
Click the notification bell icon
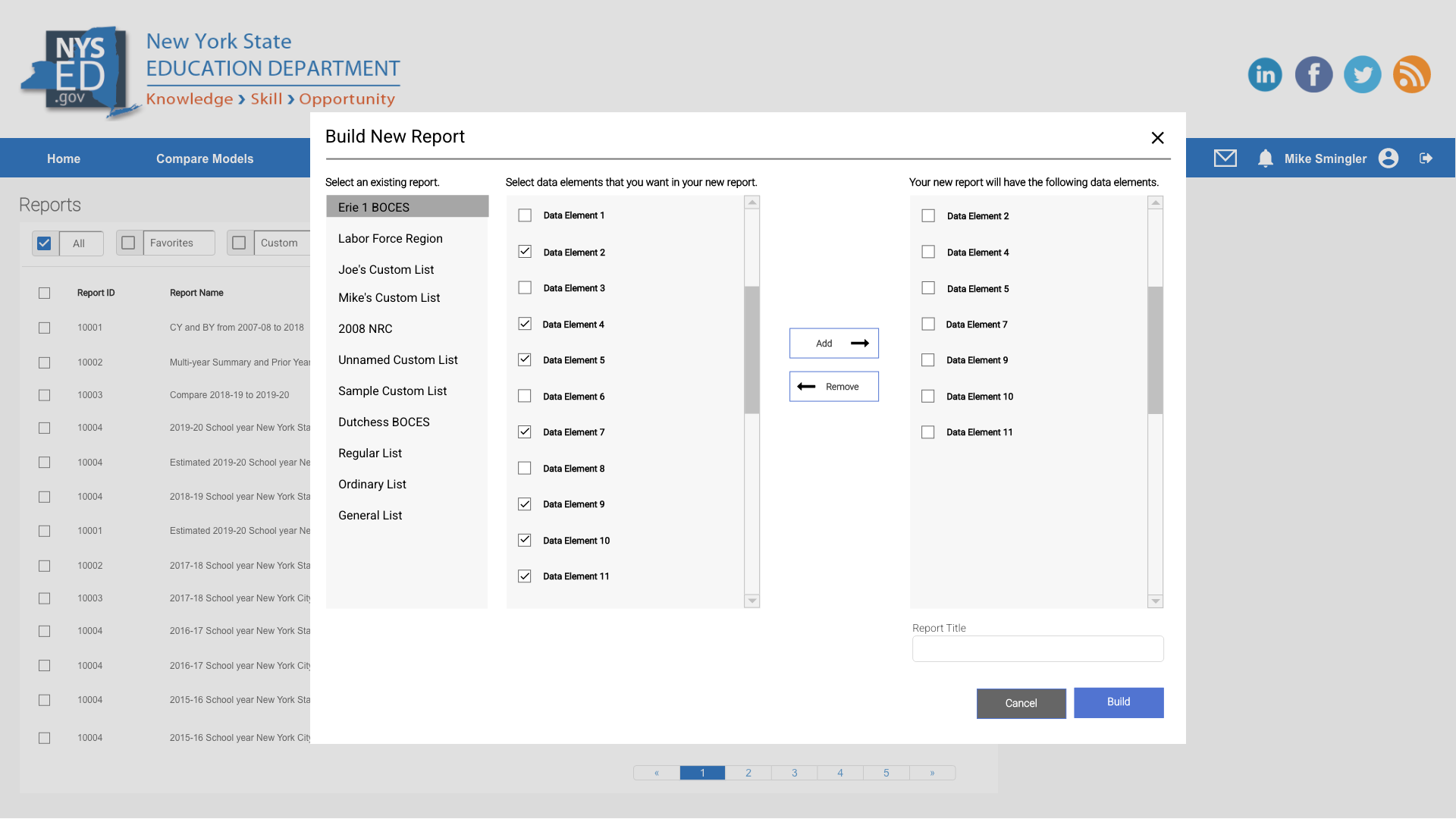coord(1265,158)
